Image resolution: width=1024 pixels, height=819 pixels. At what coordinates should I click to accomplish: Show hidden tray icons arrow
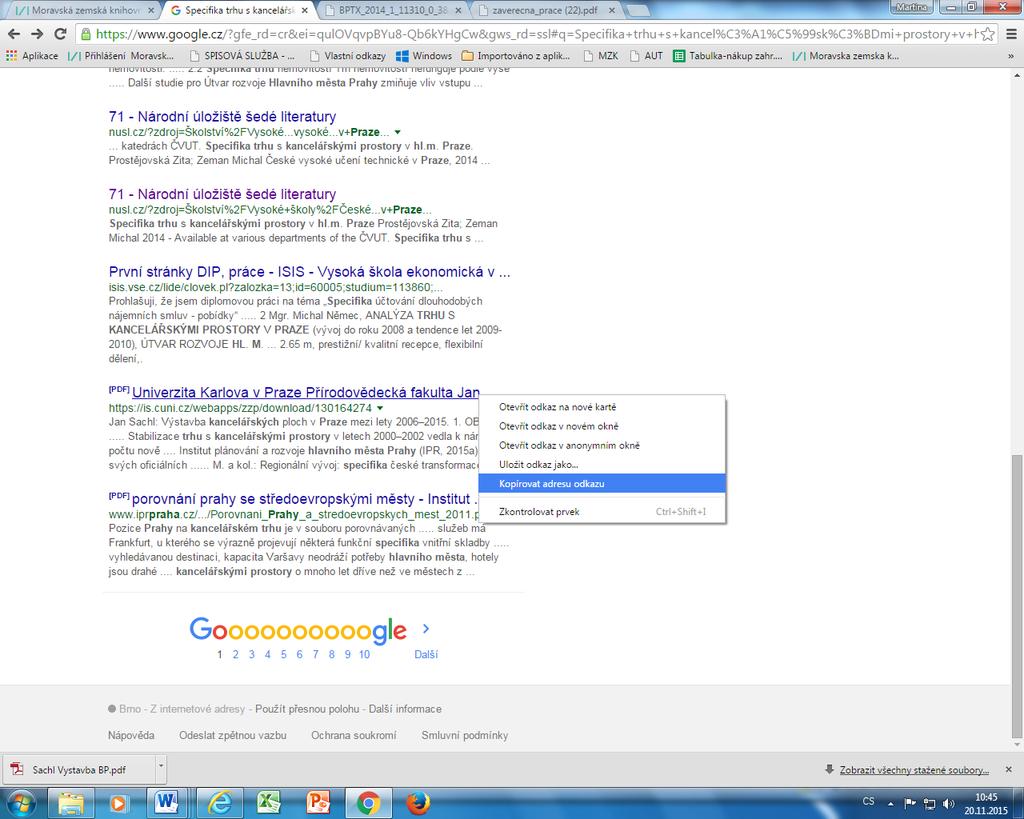pos(890,804)
